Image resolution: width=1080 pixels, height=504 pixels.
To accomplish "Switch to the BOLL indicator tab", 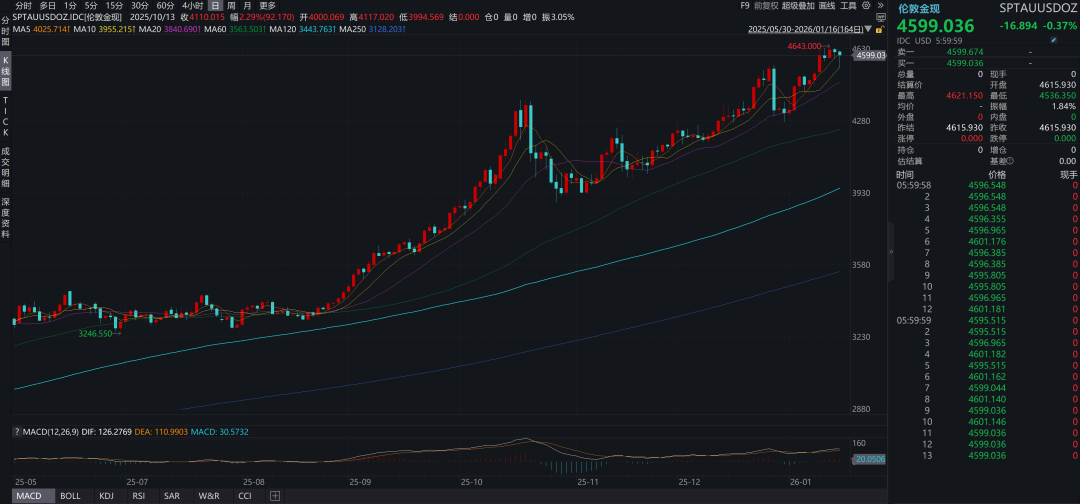I will (x=70, y=496).
